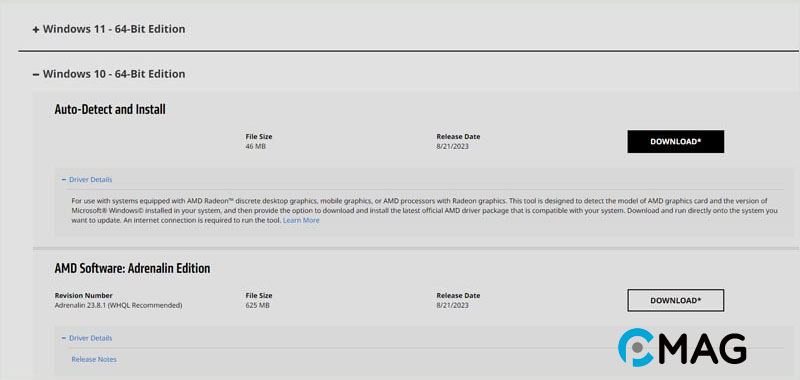Open the Learn More link
The height and width of the screenshot is (380, 800).
301,220
